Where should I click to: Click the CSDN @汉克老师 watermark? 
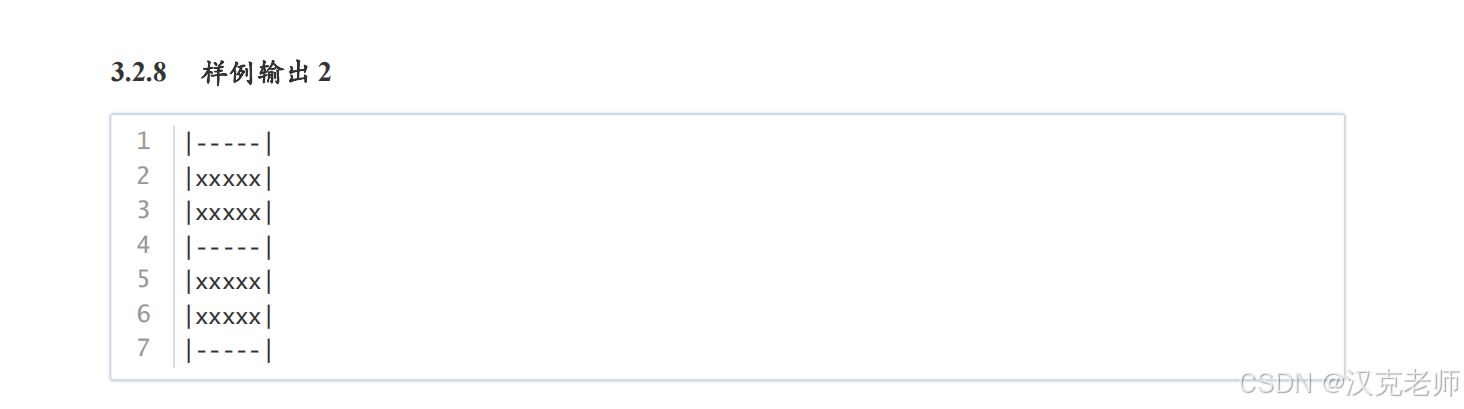click(1349, 382)
